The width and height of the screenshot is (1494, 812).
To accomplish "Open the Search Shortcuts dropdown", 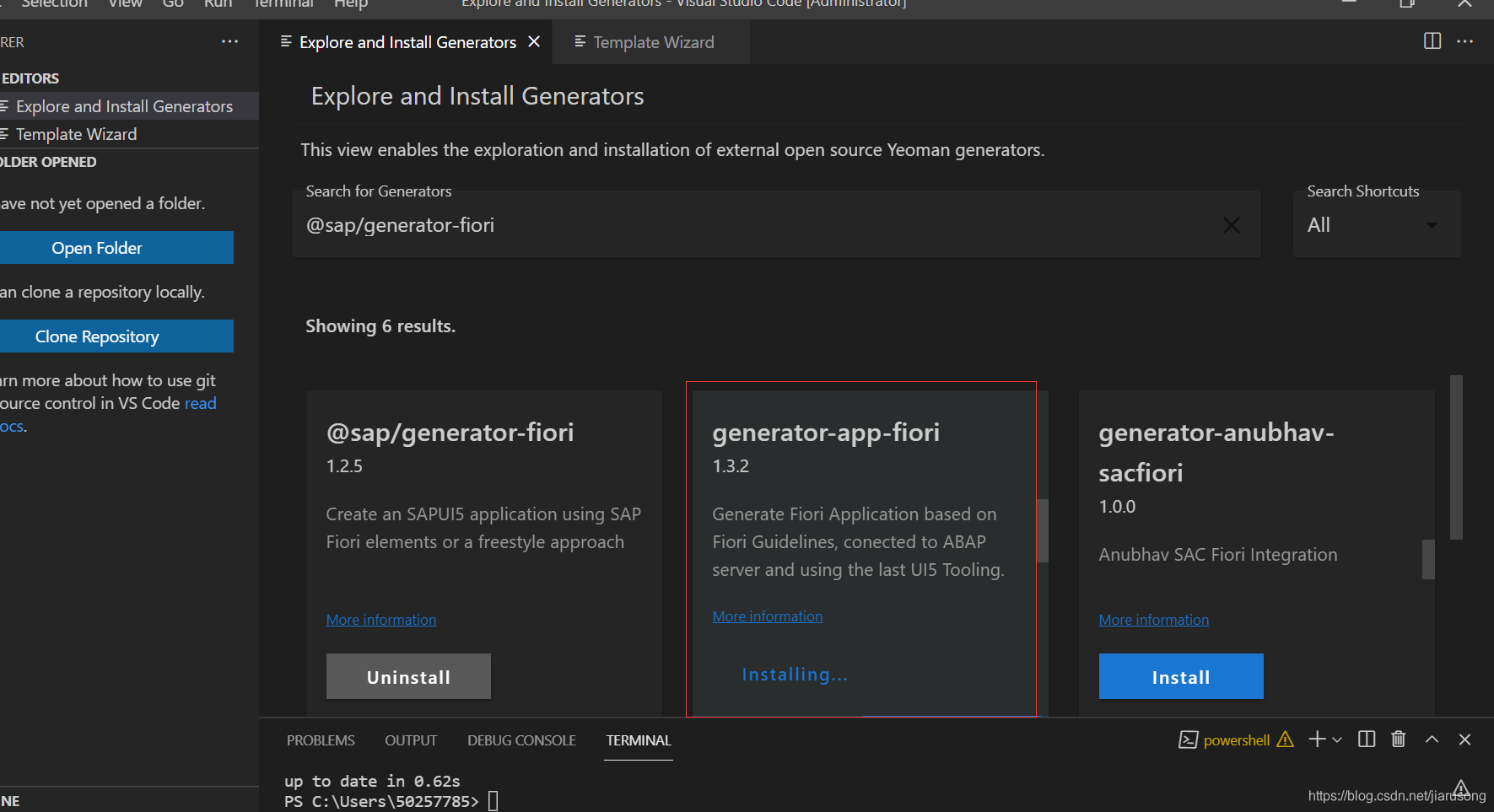I will pyautogui.click(x=1377, y=225).
